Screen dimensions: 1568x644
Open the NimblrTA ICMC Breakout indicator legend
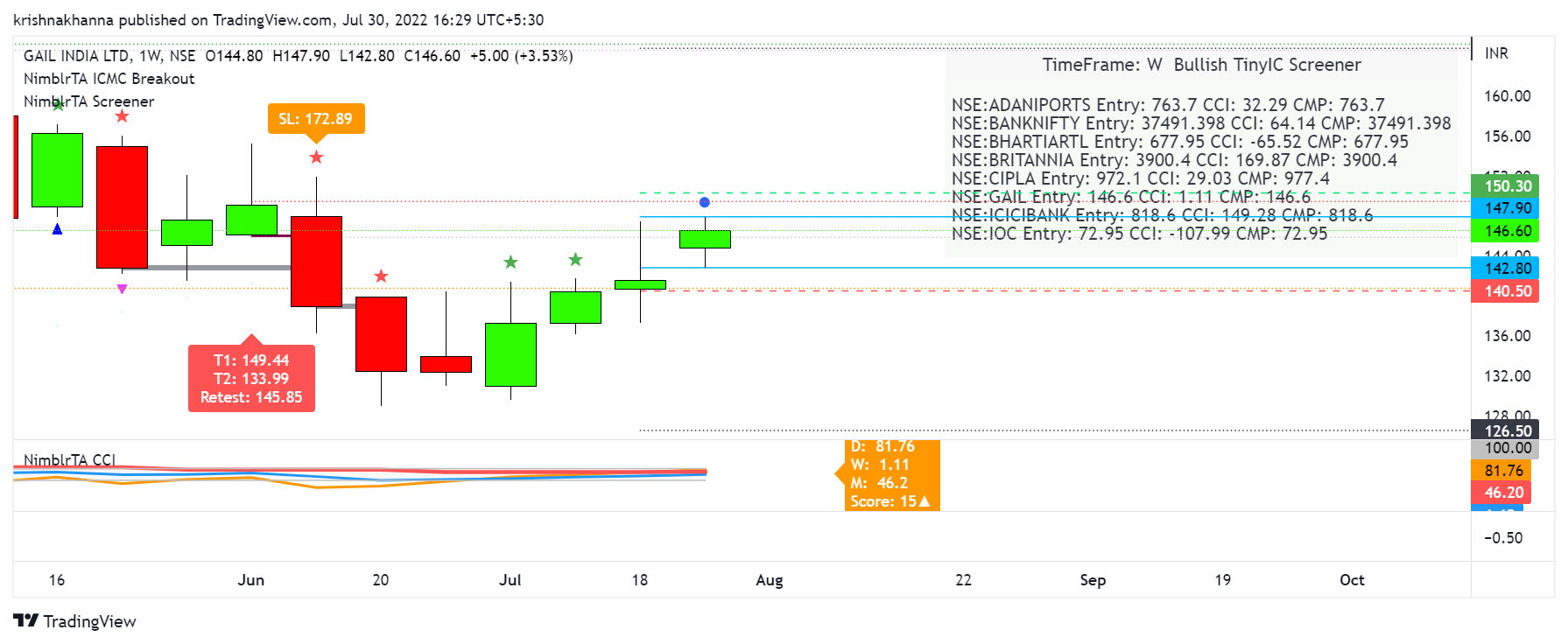(x=109, y=79)
